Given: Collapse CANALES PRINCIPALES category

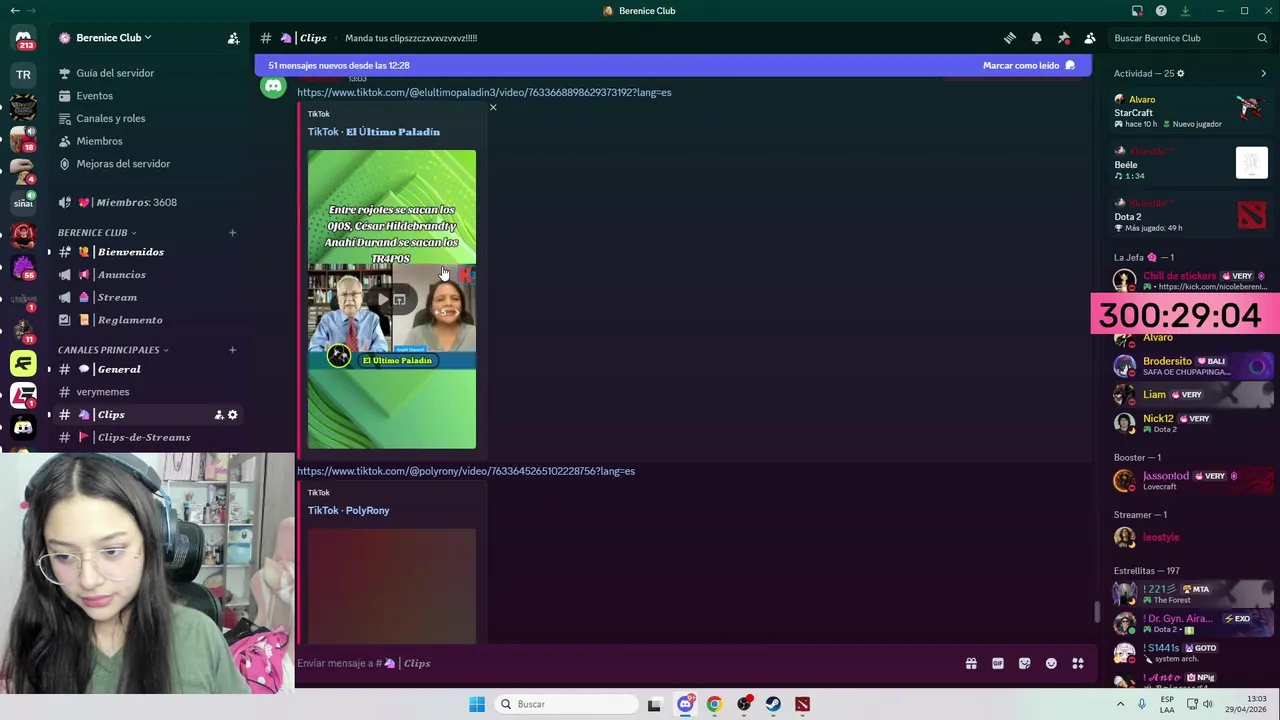Looking at the screenshot, I should [x=113, y=350].
